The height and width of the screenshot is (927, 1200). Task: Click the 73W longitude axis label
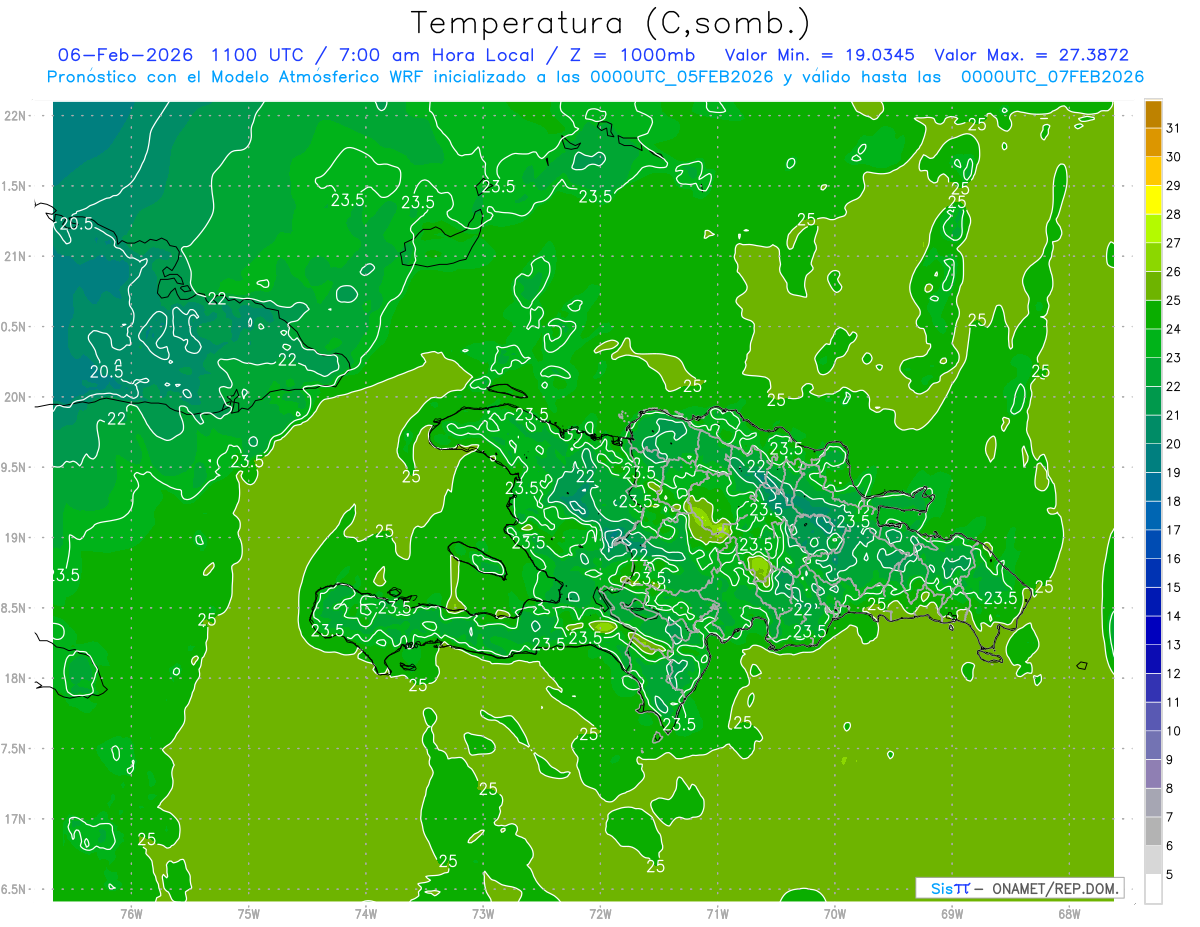pos(483,913)
